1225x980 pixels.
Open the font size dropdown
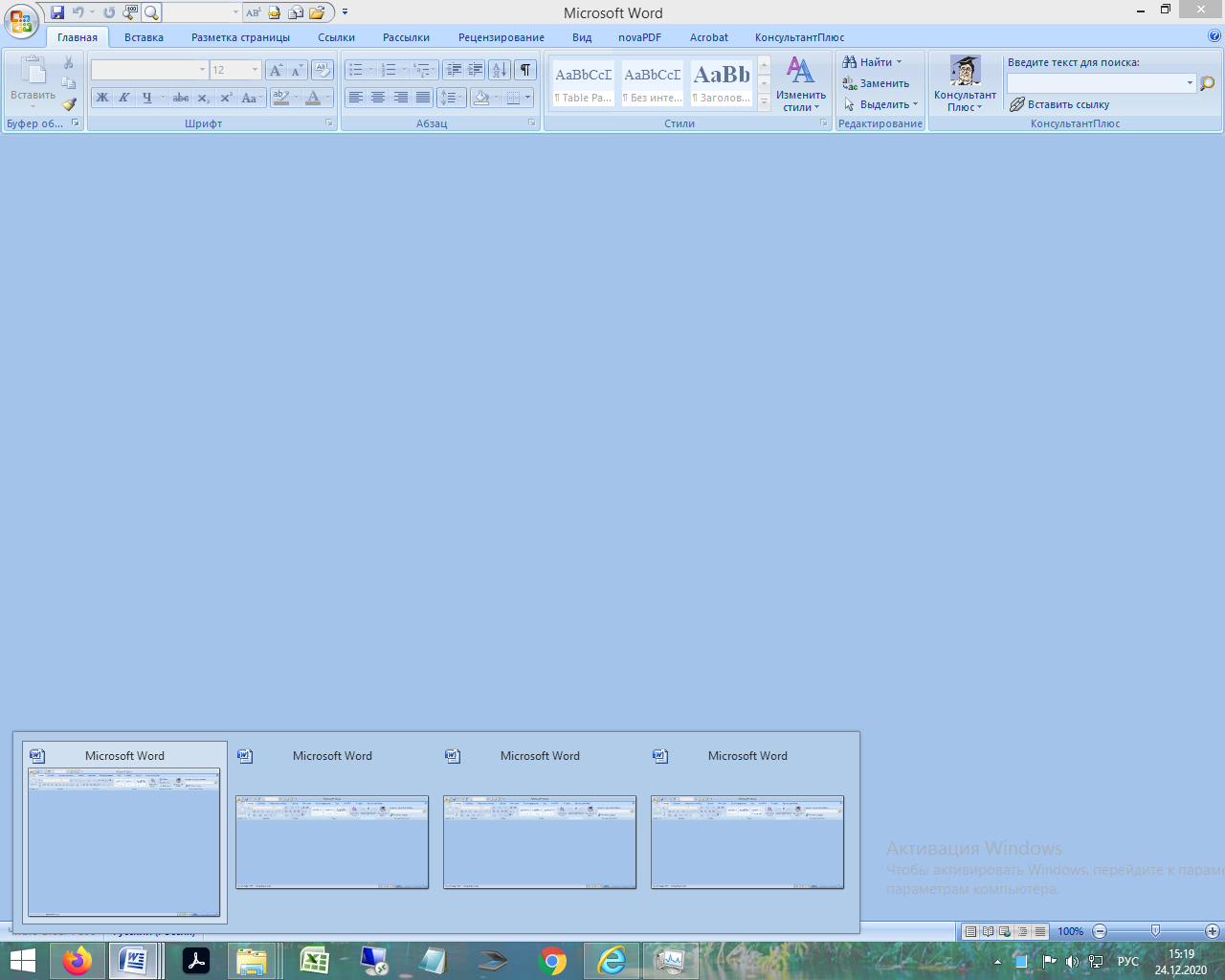pos(255,70)
